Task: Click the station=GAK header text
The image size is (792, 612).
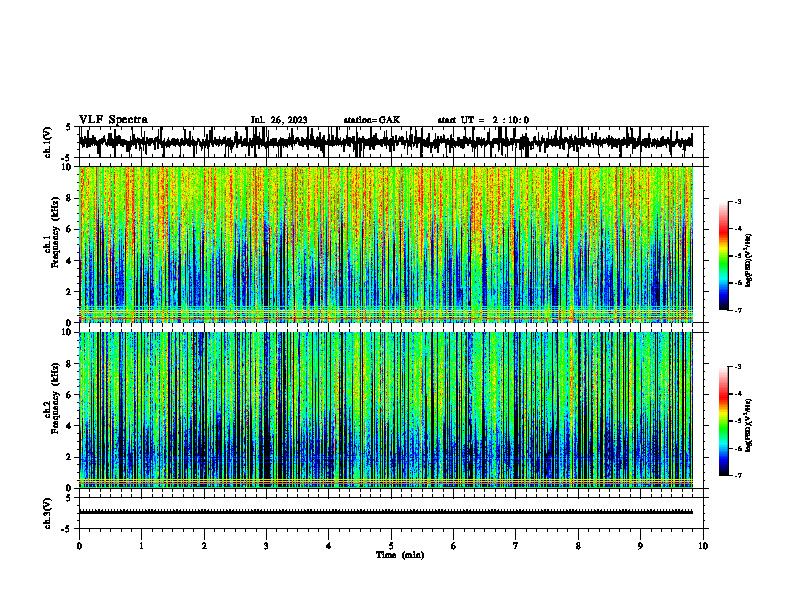Action: 372,120
